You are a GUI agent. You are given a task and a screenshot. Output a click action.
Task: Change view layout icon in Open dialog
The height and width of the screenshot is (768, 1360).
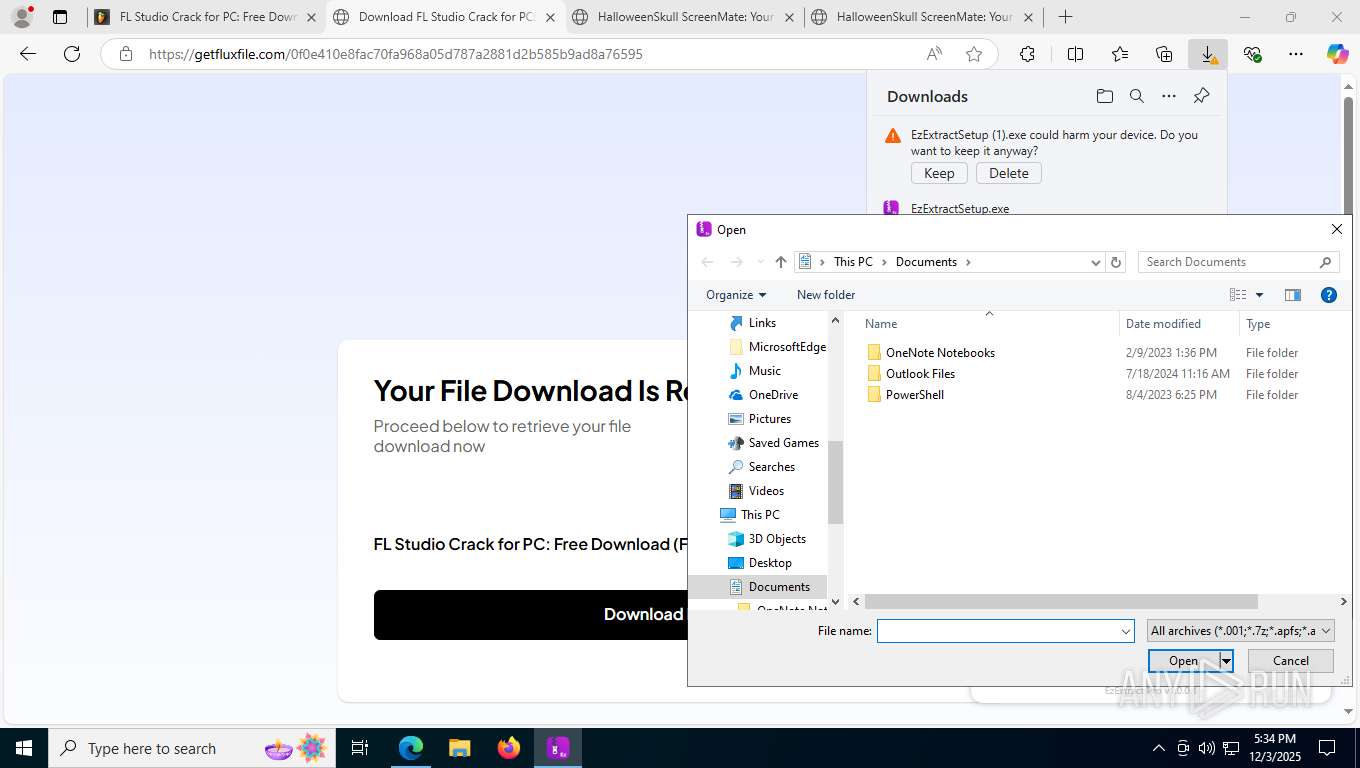click(1238, 295)
